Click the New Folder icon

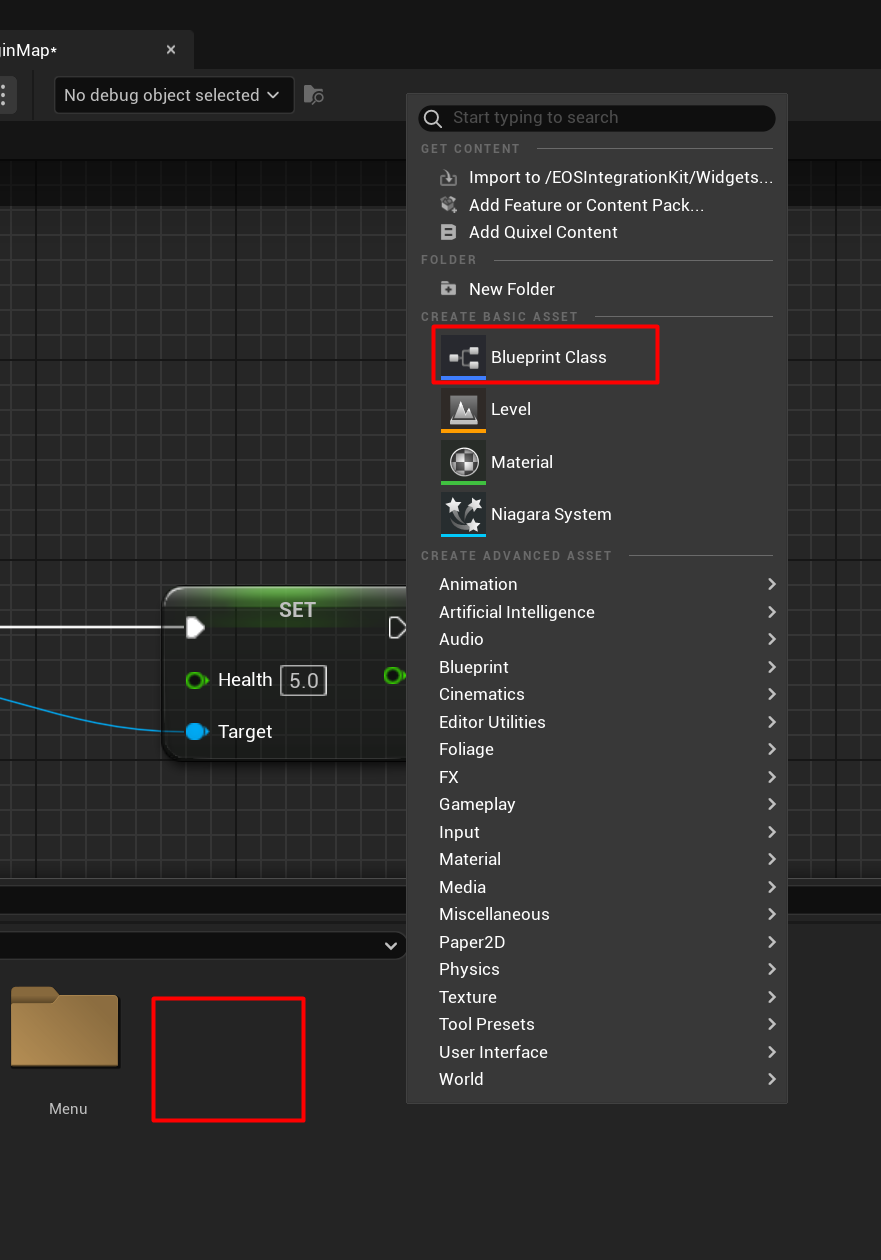point(448,289)
